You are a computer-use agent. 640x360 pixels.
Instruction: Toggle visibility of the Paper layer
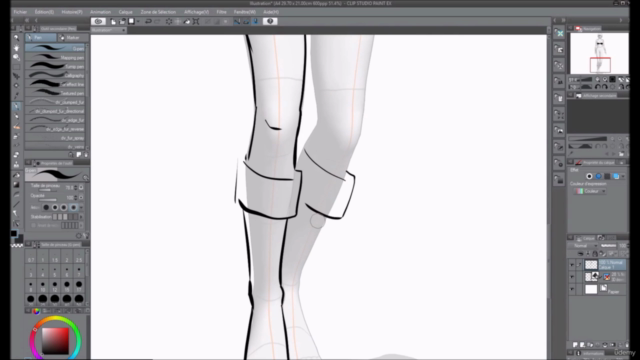[x=572, y=289]
